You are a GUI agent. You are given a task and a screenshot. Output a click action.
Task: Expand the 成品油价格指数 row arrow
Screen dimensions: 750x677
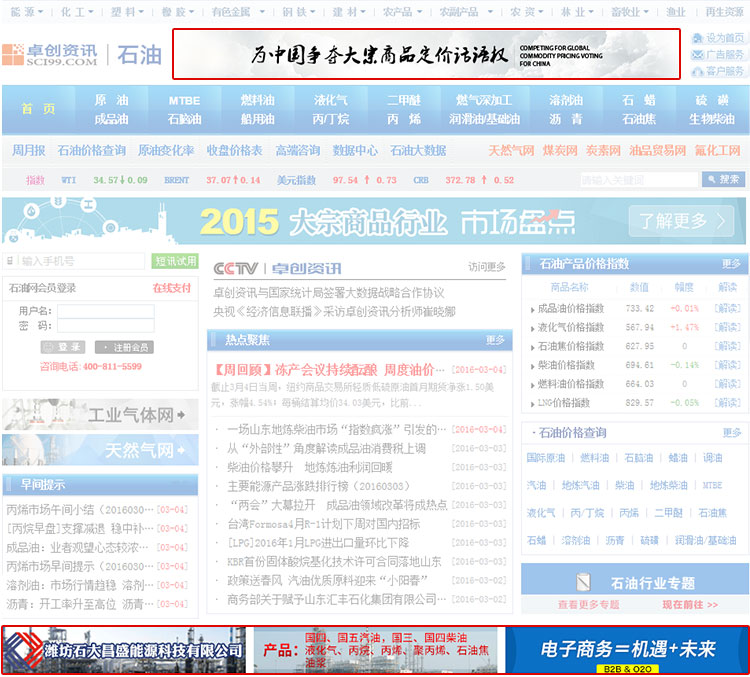click(x=531, y=309)
